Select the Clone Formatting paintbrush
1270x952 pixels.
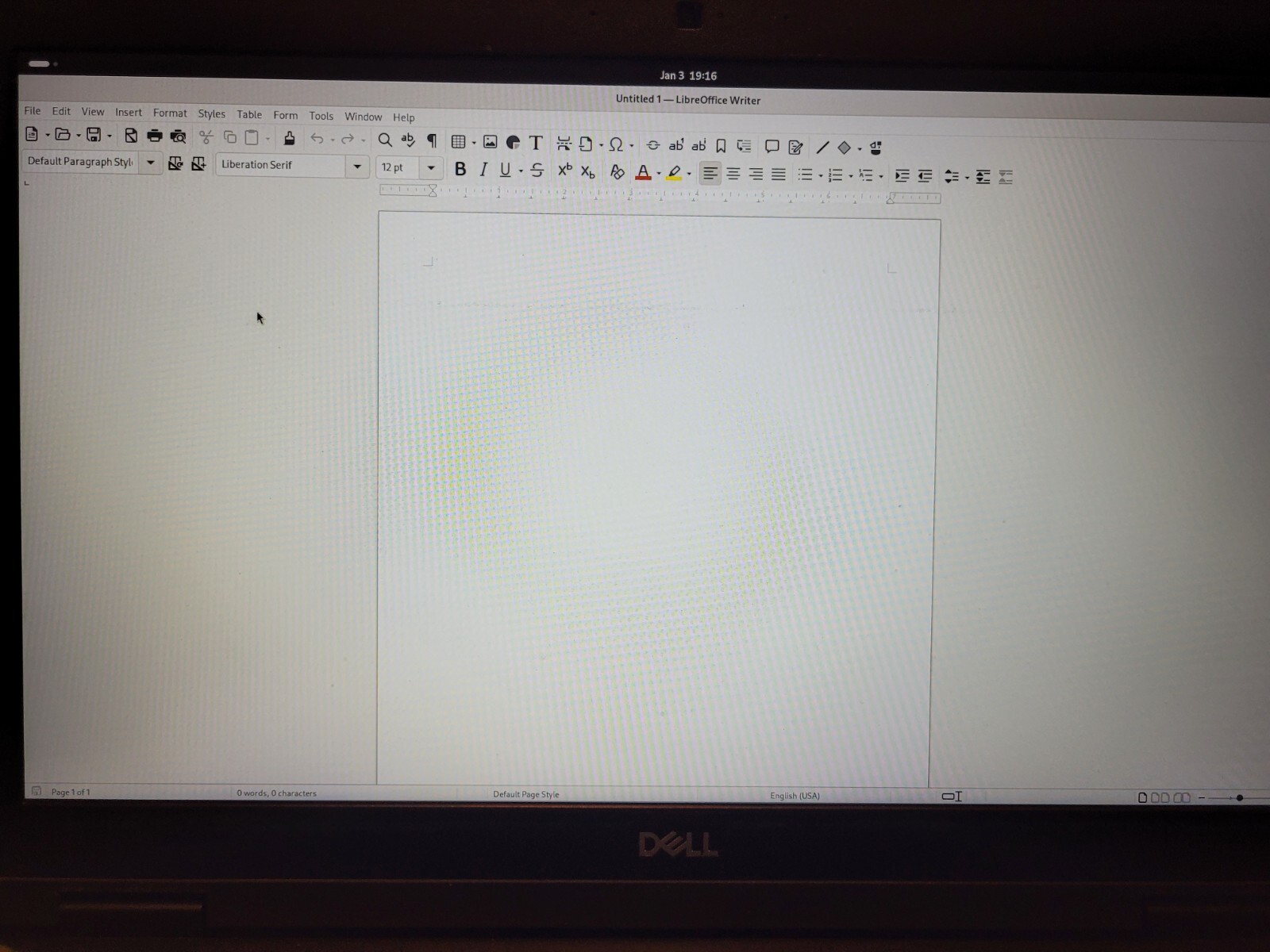(289, 139)
